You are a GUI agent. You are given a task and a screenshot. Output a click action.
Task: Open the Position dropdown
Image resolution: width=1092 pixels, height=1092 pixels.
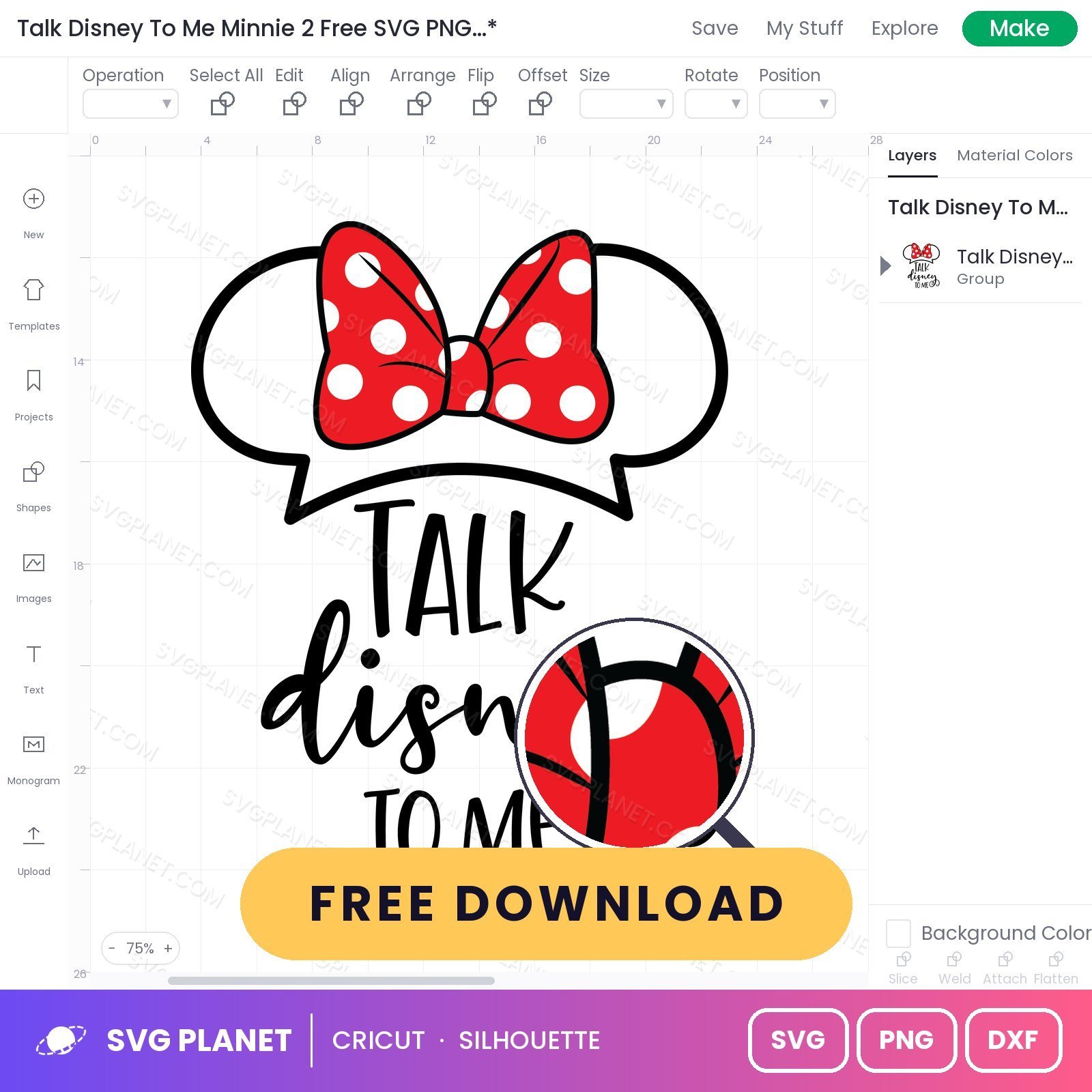click(797, 104)
